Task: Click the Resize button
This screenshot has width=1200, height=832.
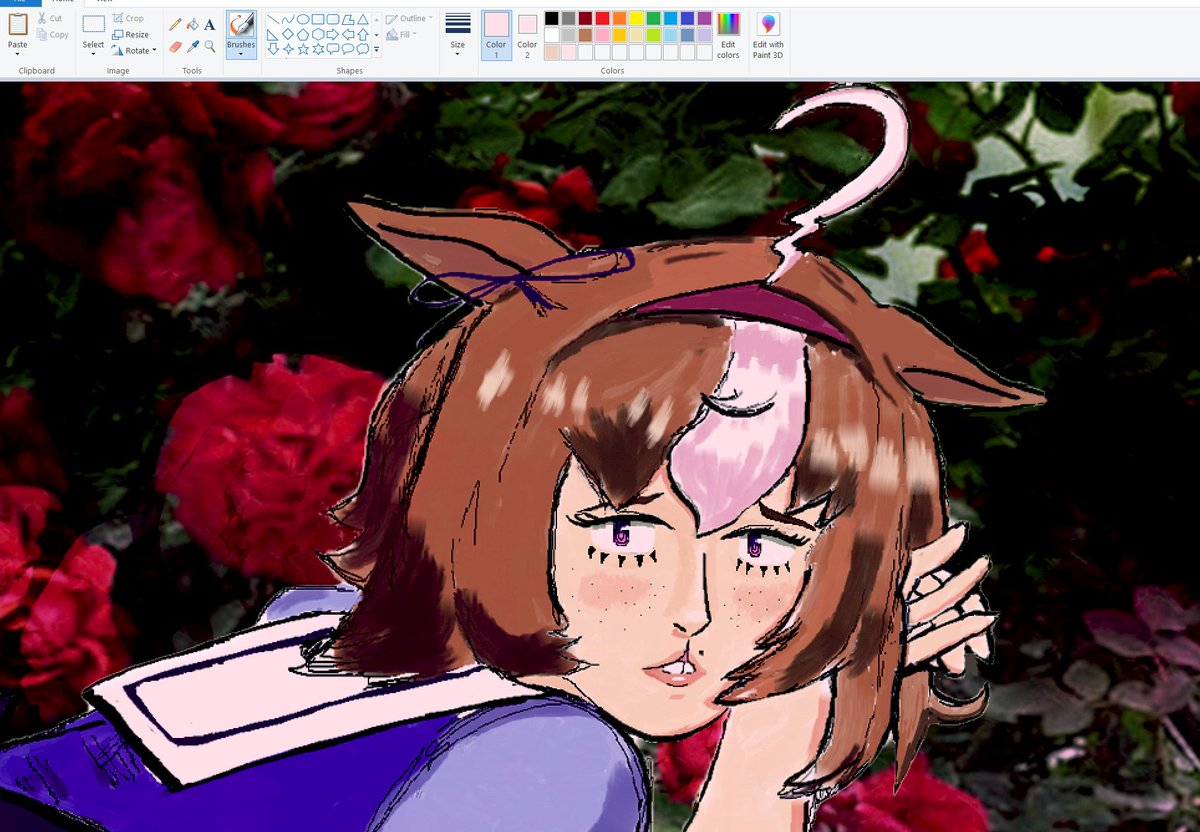Action: tap(130, 34)
